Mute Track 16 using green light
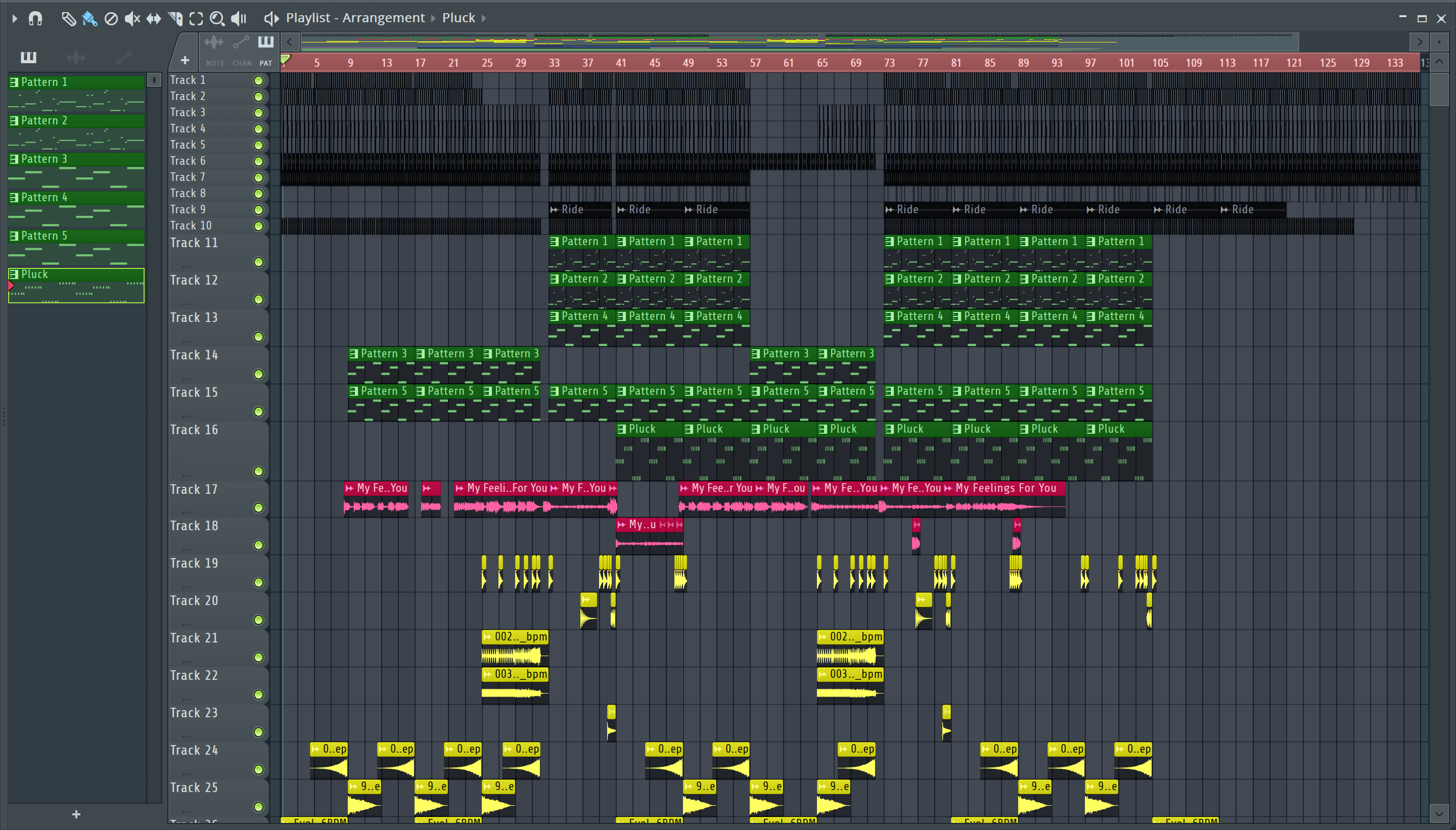 coord(258,472)
